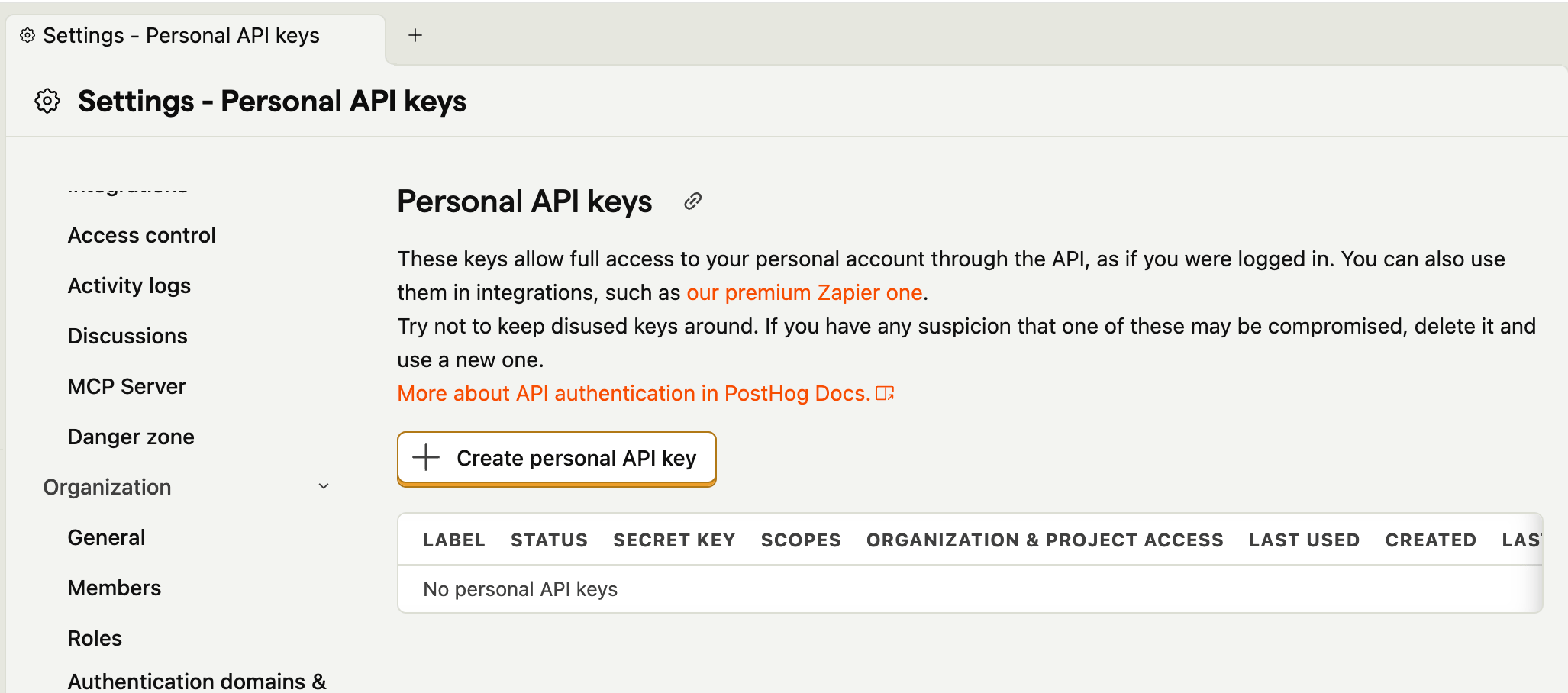The width and height of the screenshot is (1568, 693).
Task: Click the LAST USED column header
Action: pyautogui.click(x=1305, y=540)
